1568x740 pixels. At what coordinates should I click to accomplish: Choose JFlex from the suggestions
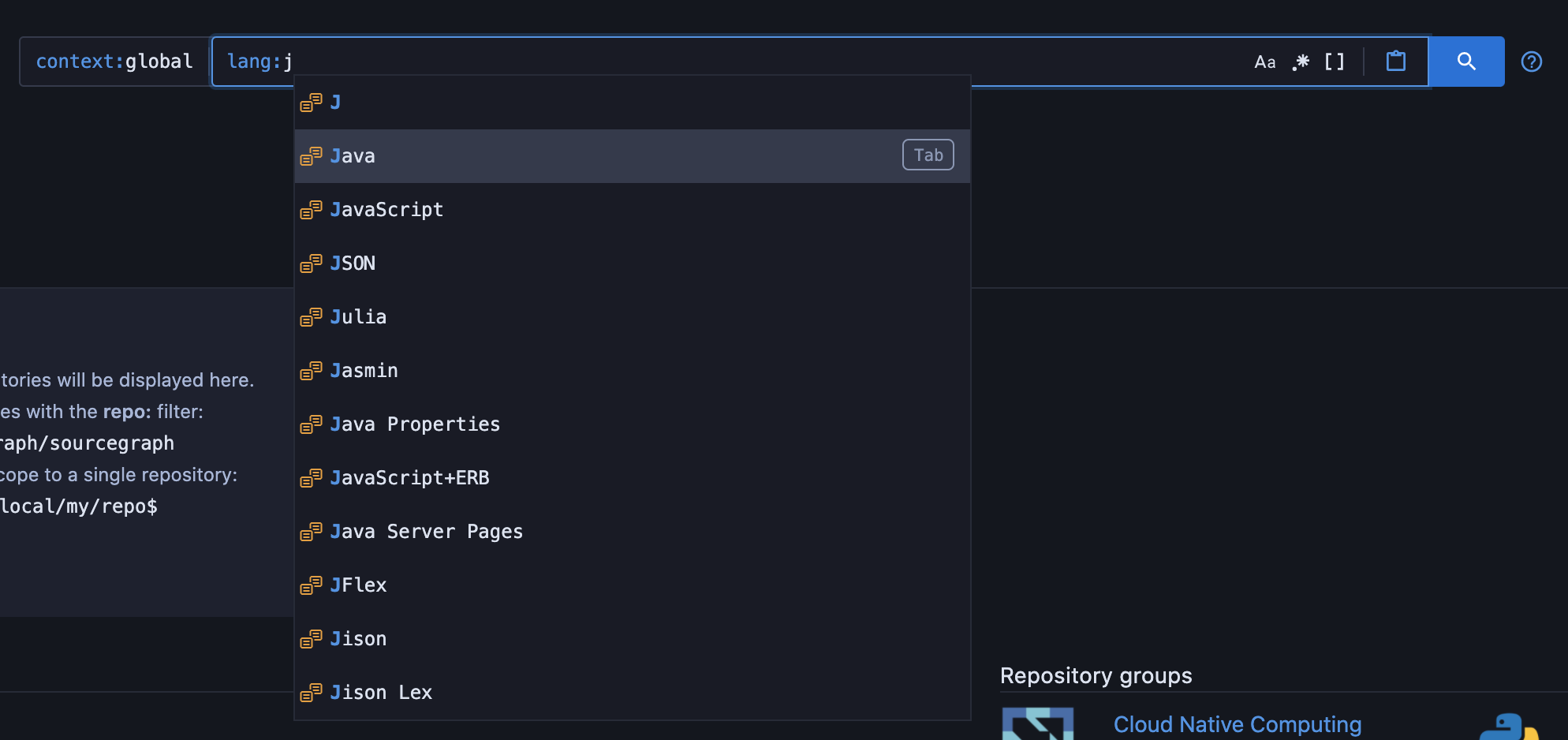tap(633, 585)
